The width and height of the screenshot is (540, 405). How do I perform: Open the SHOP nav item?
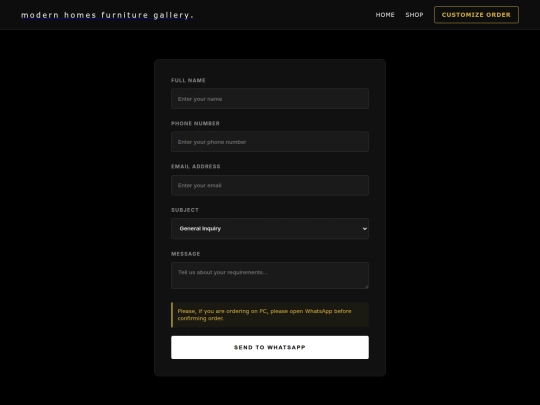pos(414,15)
